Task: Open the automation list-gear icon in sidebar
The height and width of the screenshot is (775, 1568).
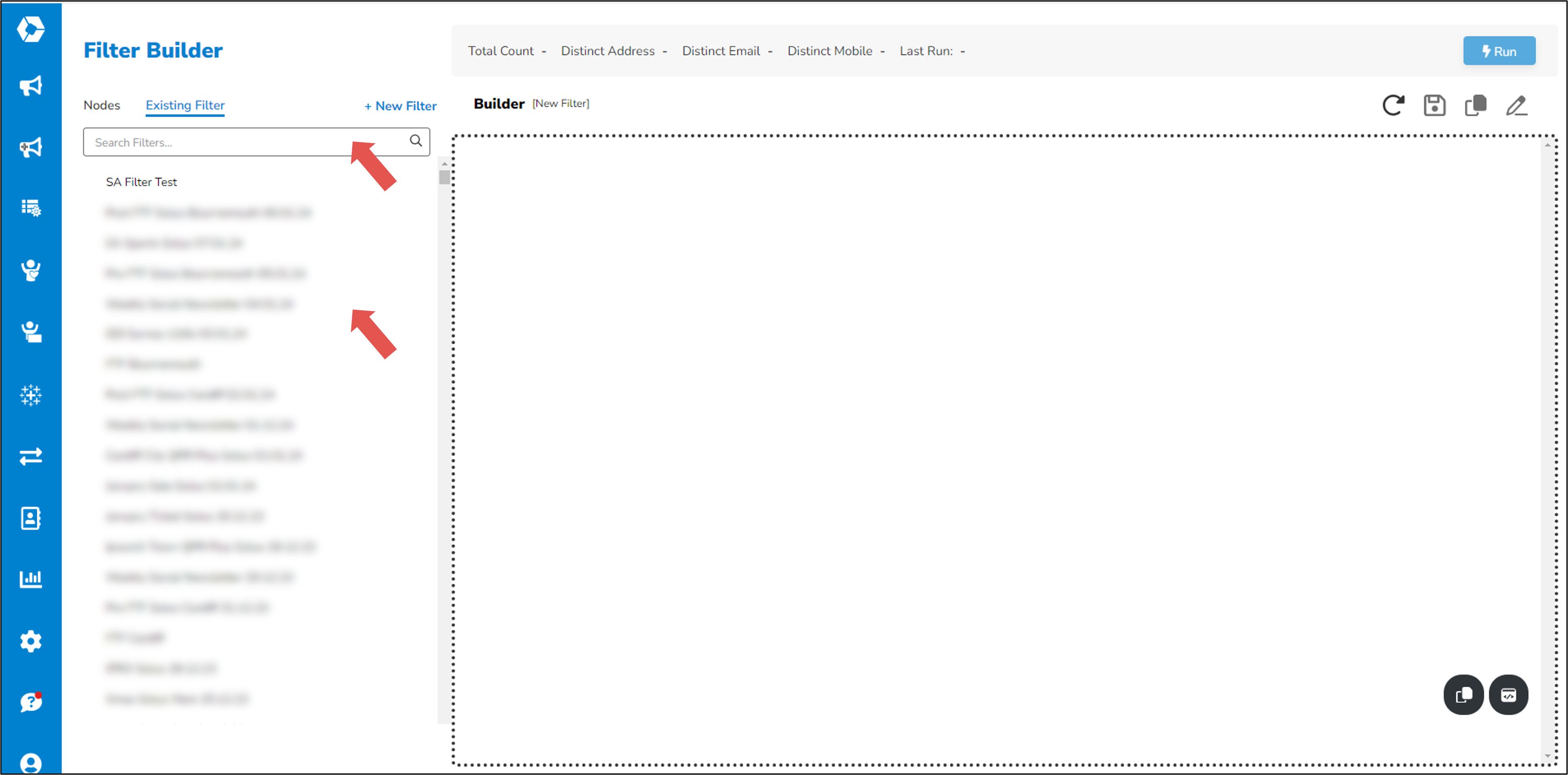Action: [x=31, y=208]
